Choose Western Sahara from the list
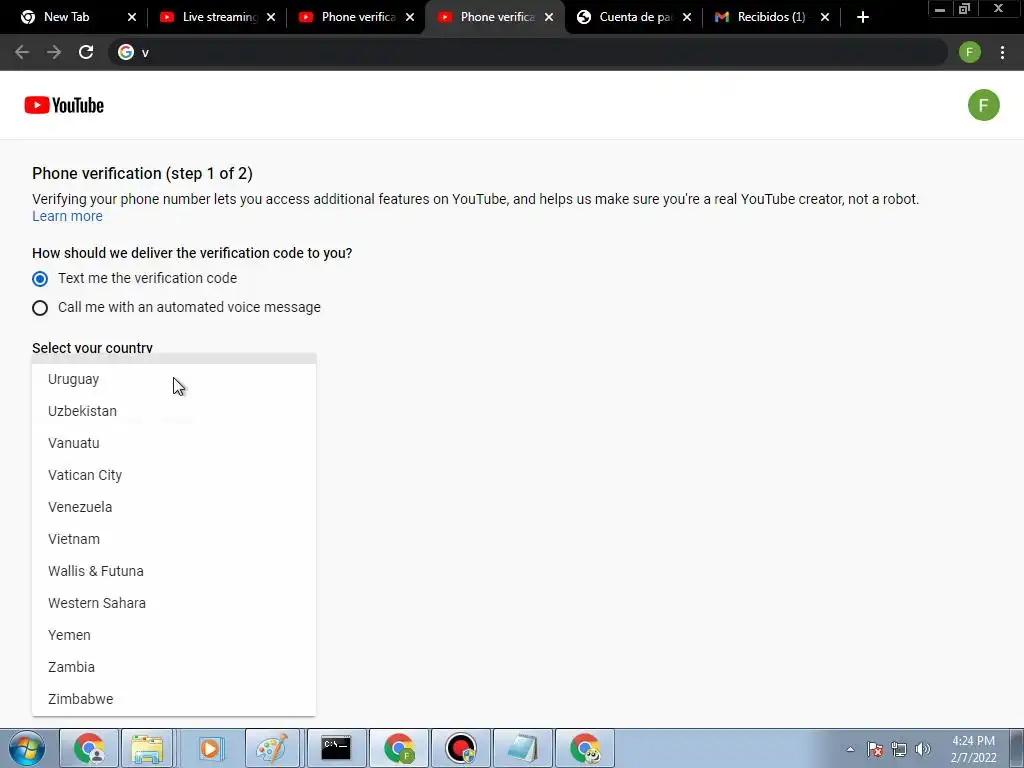 click(x=174, y=603)
